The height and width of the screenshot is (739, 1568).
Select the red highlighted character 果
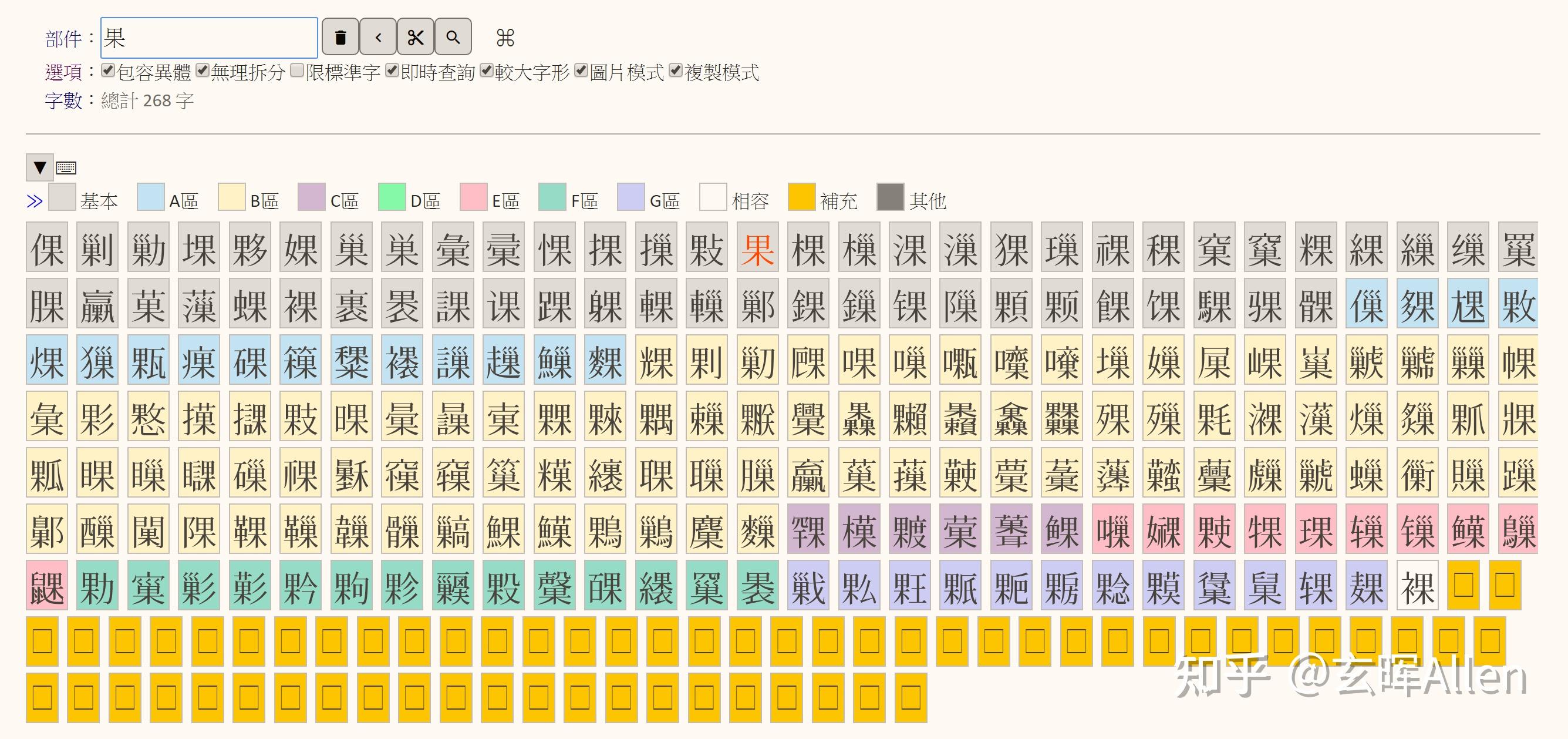point(757,247)
